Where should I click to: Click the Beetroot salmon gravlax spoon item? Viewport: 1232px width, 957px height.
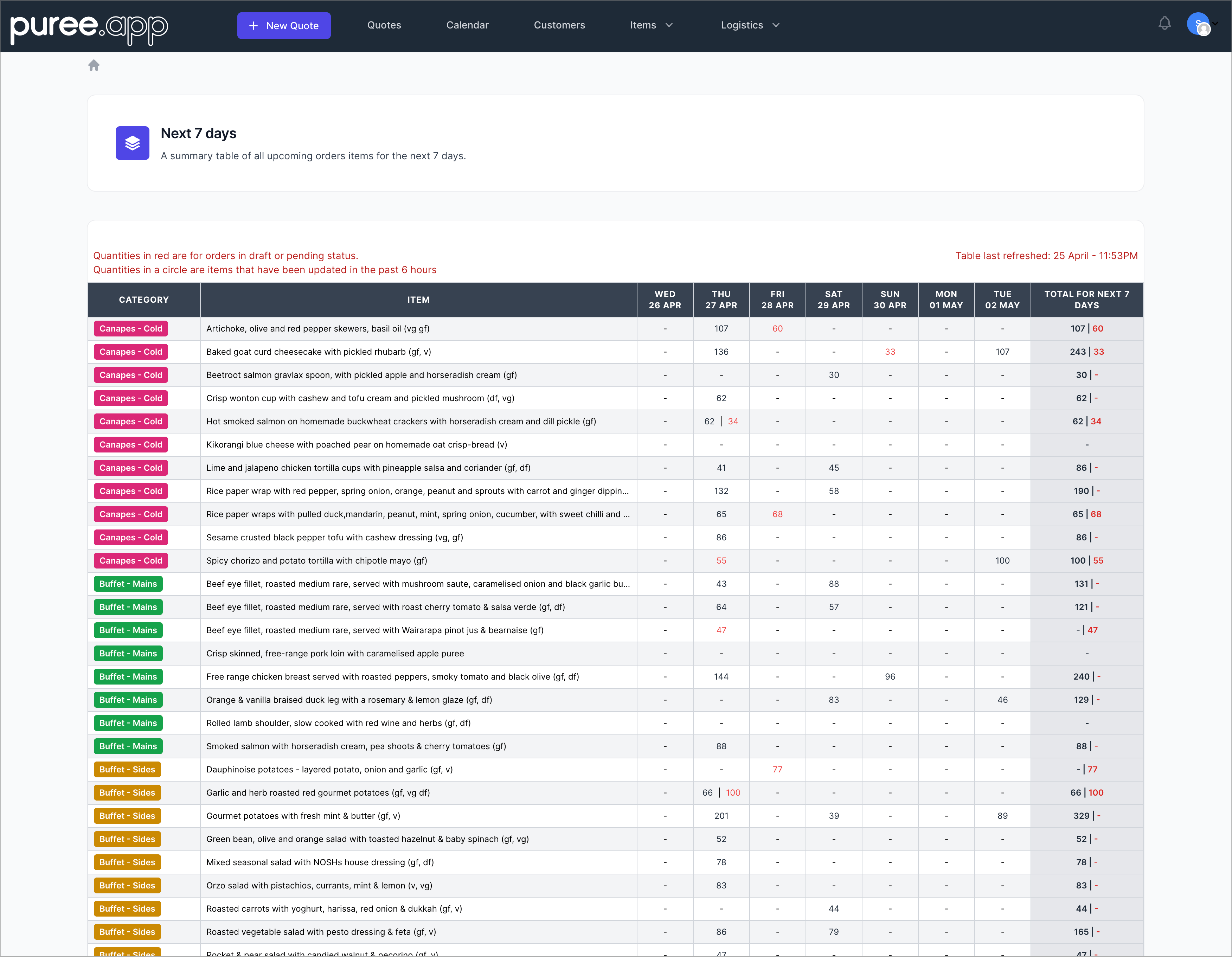click(361, 375)
